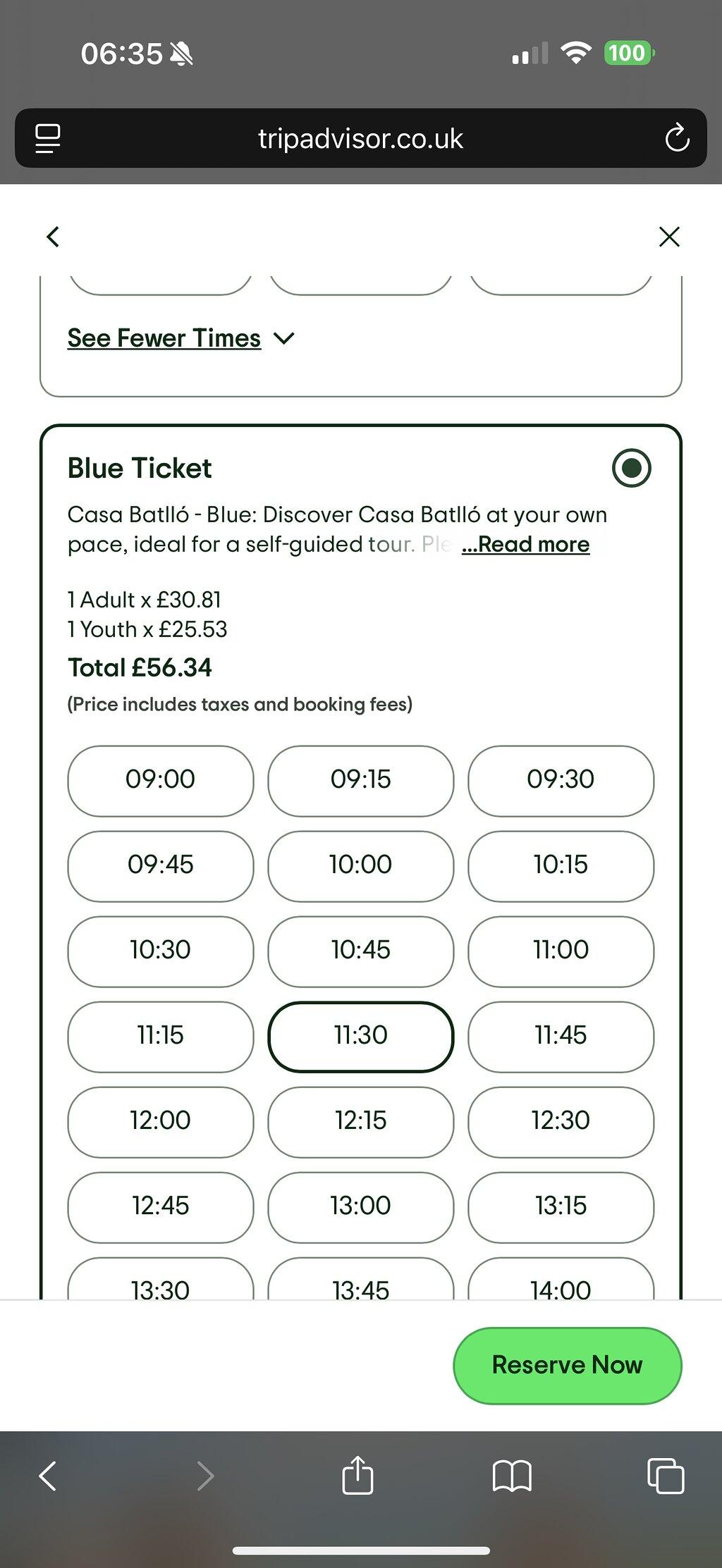The image size is (722, 1568).
Task: Choose the 09:00 time slot
Action: [x=161, y=780]
